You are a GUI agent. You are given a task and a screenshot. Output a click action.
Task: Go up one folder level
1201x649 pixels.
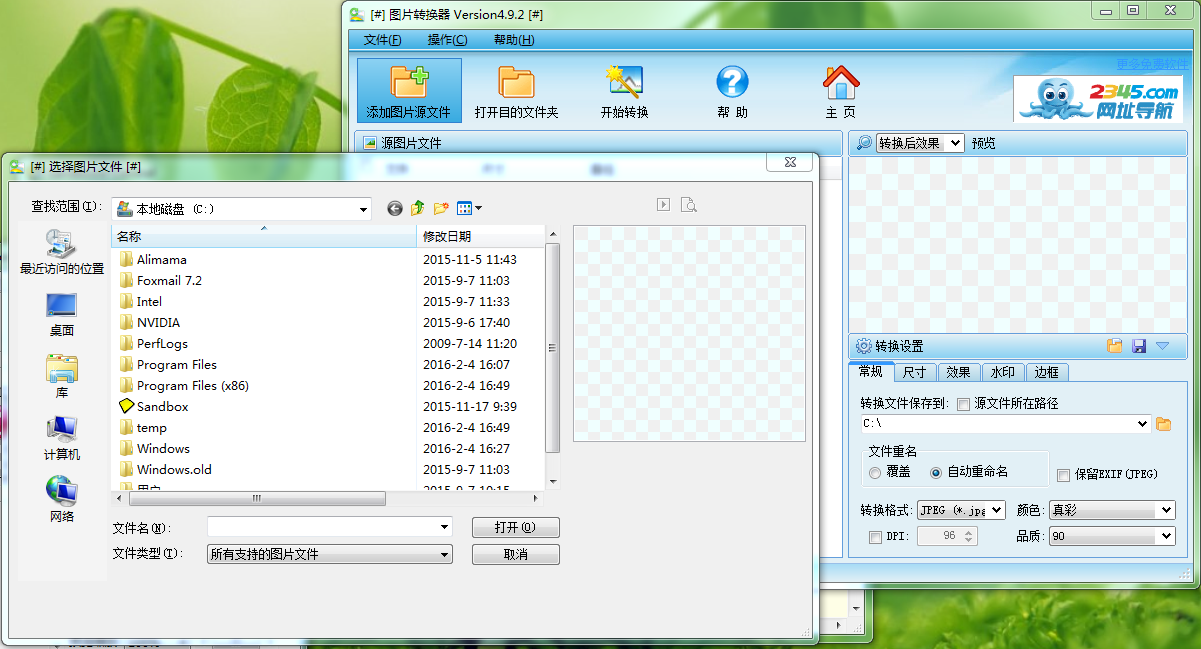[x=417, y=208]
